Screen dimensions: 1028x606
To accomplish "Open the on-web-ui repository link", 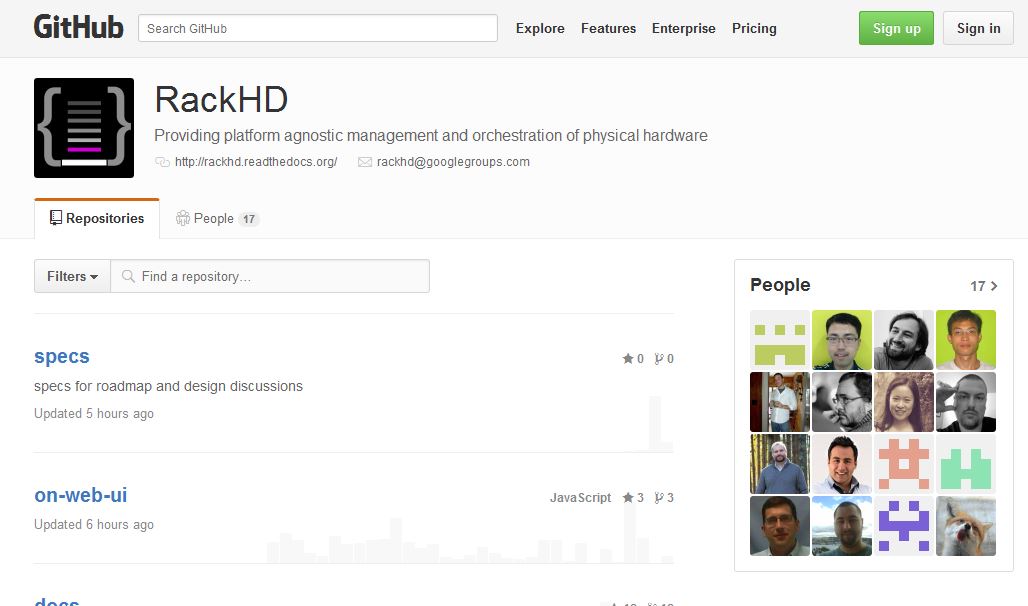I will [x=81, y=495].
